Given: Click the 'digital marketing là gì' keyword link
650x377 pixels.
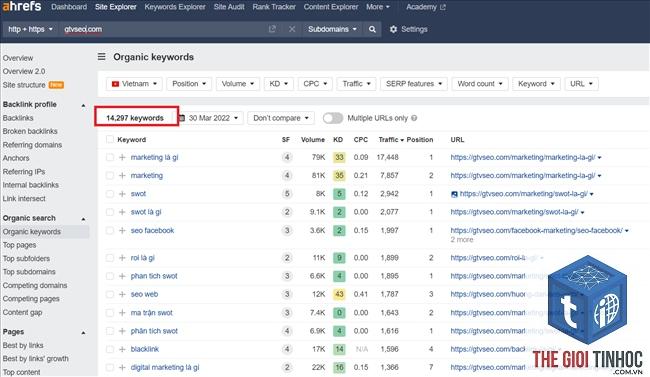Looking at the screenshot, I should coord(165,367).
